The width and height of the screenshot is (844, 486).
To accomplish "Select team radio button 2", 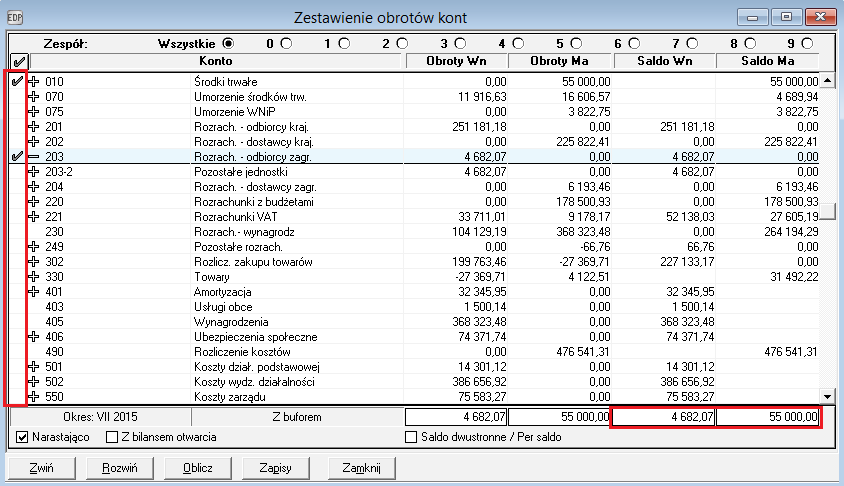I will (402, 44).
